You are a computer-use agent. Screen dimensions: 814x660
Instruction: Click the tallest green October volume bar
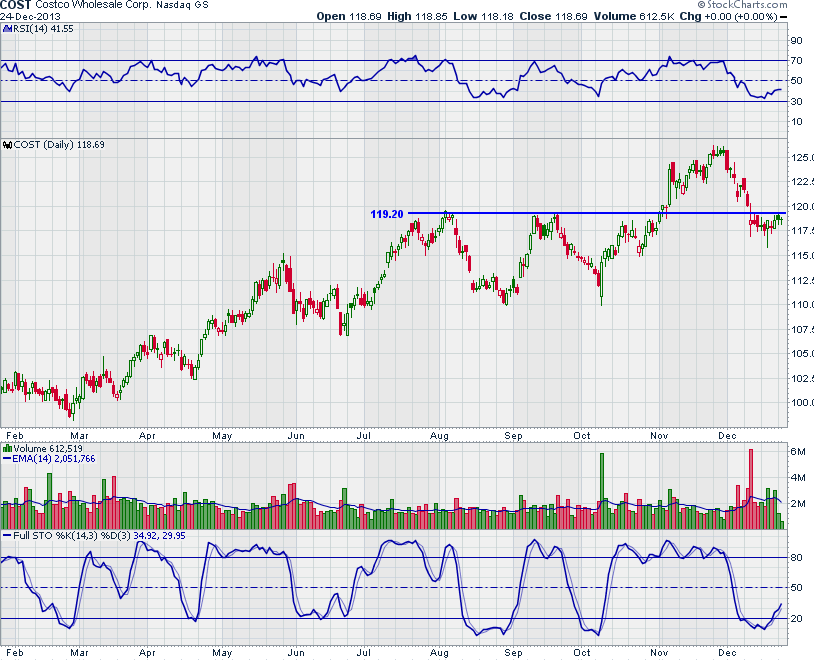point(602,491)
